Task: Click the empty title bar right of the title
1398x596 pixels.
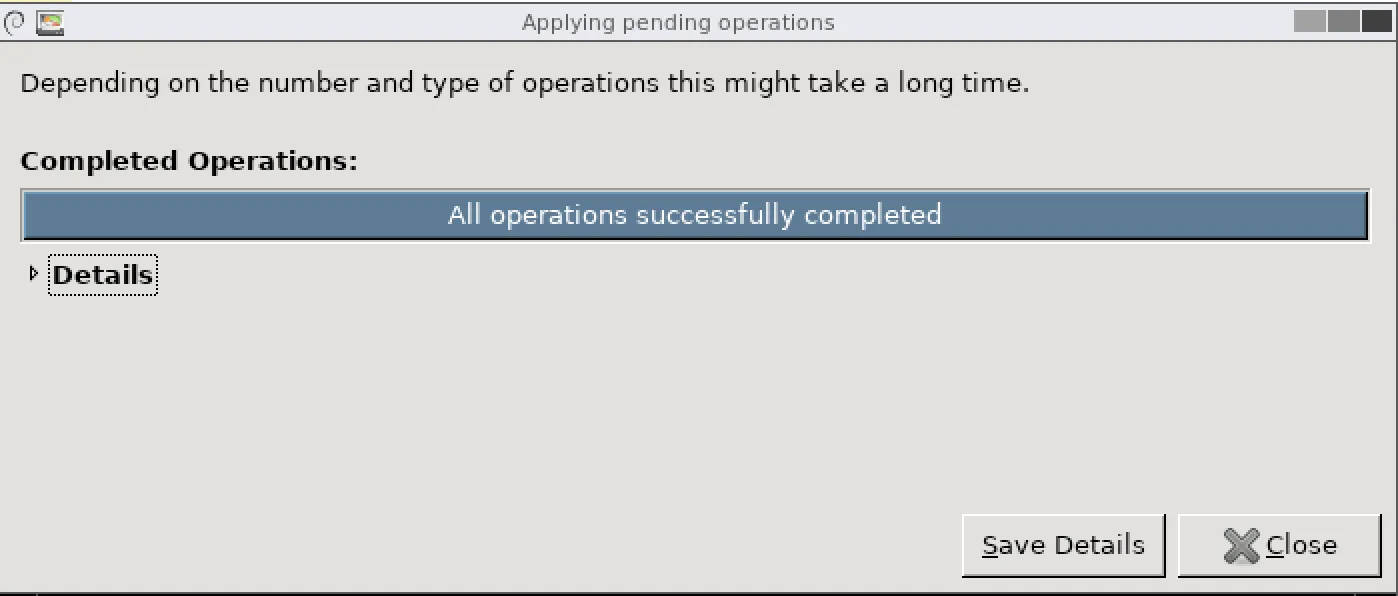Action: click(x=1050, y=22)
